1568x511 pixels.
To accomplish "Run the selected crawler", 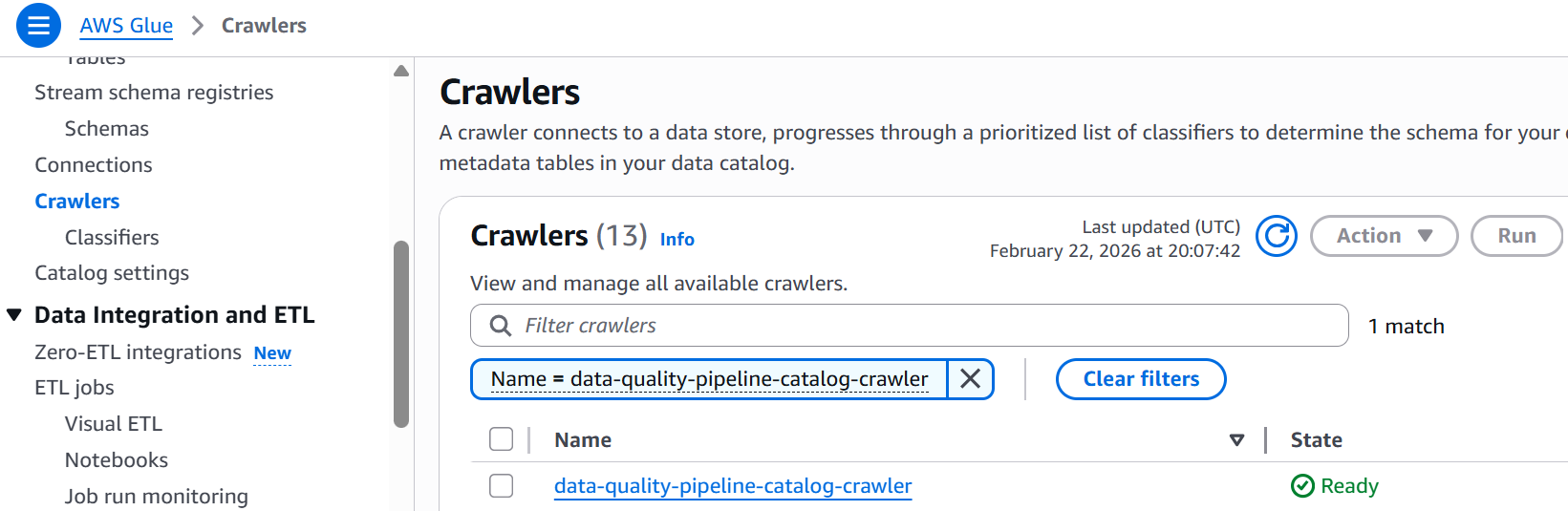I will [1515, 236].
